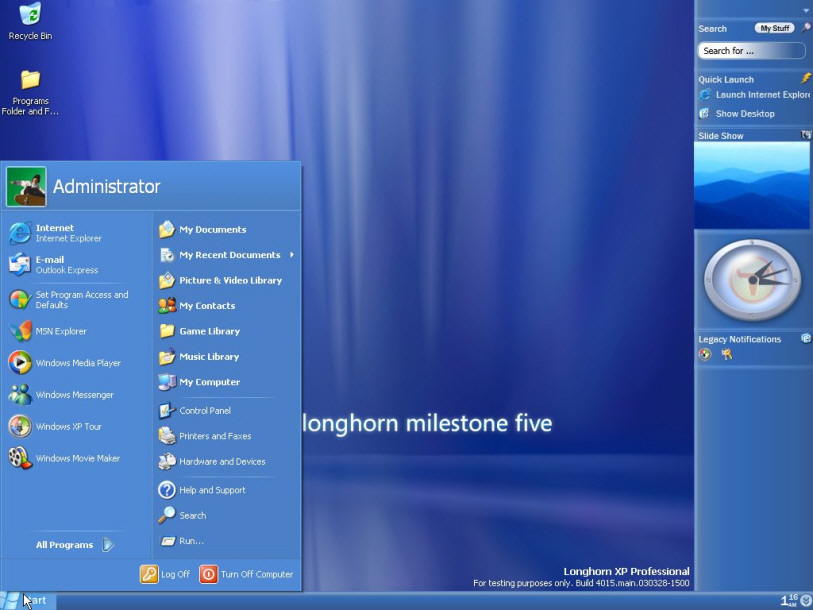Screen dimensions: 813x610
Task: Click the Administrator user picture
Action: click(26, 186)
